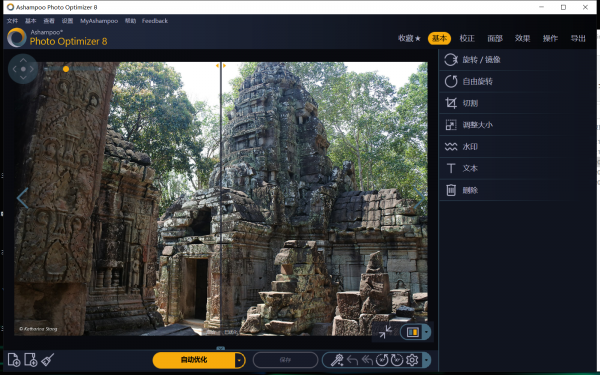Click the 保存 save button
The image size is (600, 375).
[285, 360]
